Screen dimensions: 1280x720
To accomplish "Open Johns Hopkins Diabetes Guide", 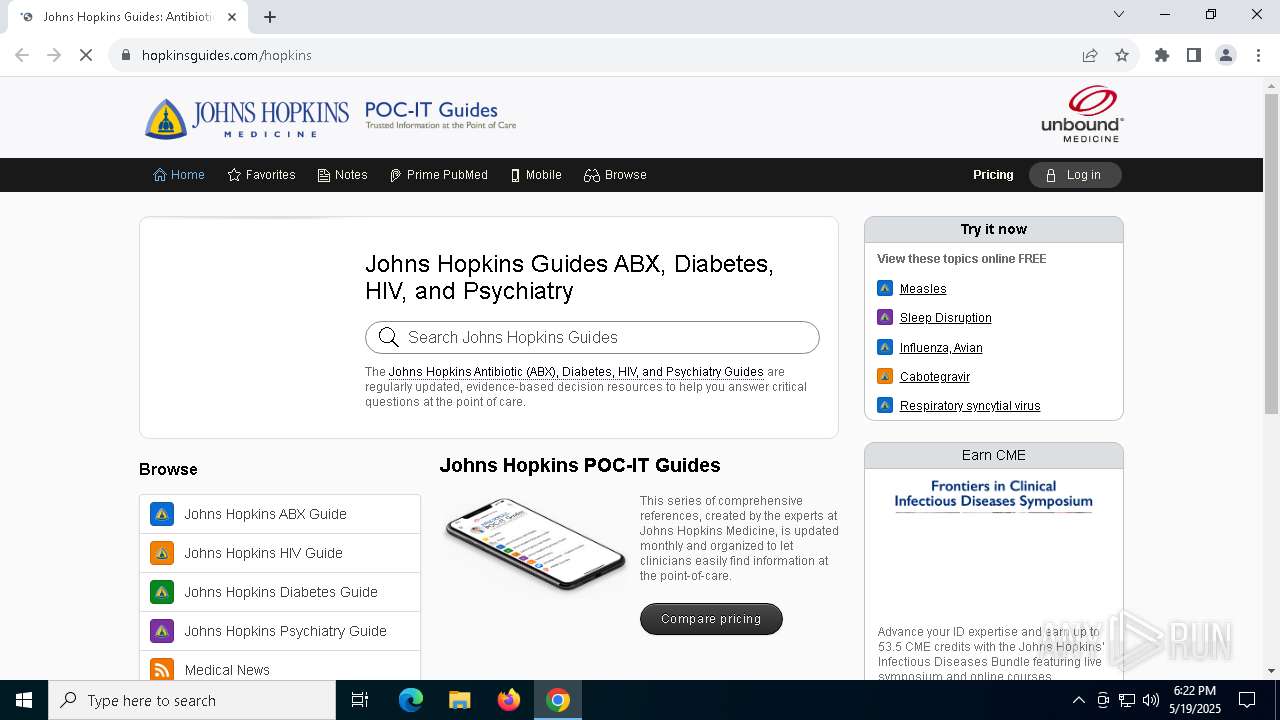I will [x=280, y=592].
